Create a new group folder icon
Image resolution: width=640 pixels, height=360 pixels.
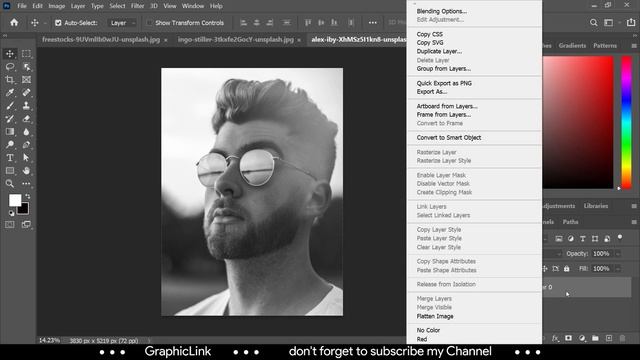click(596, 338)
